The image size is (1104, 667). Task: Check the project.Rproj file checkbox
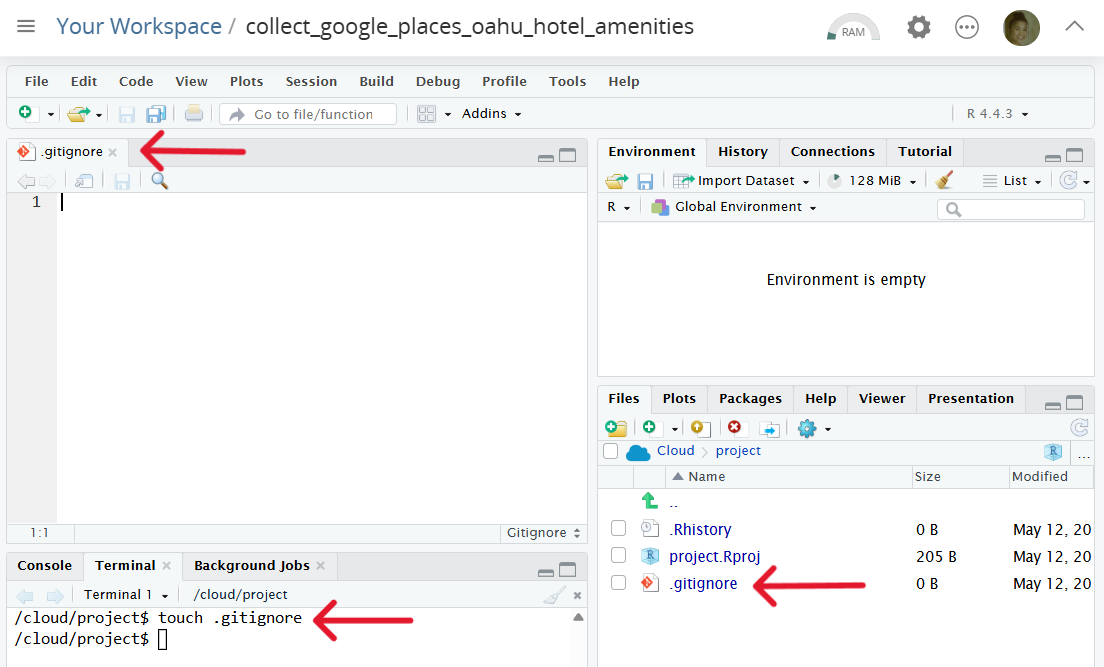[x=618, y=556]
